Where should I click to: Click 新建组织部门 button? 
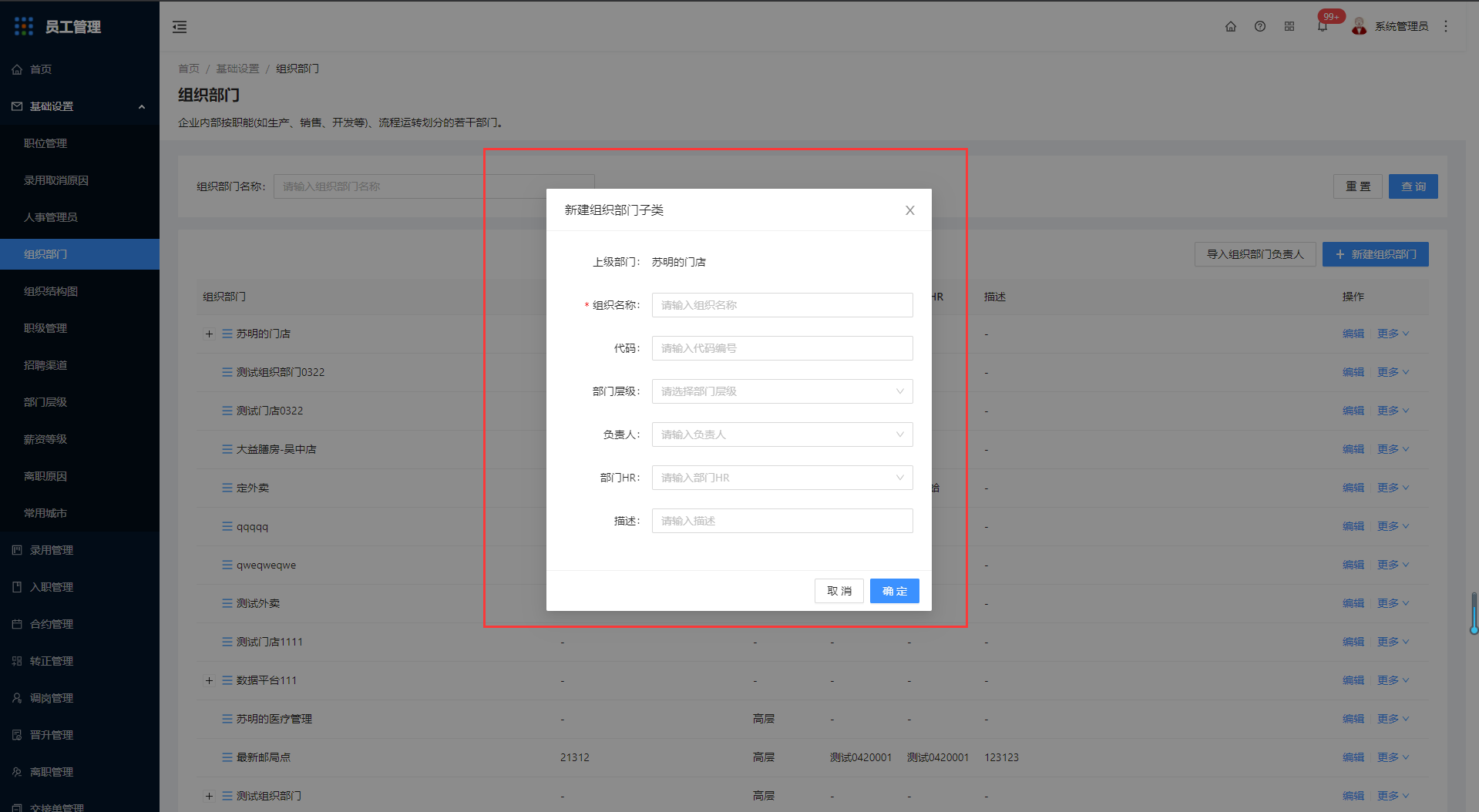(1376, 254)
